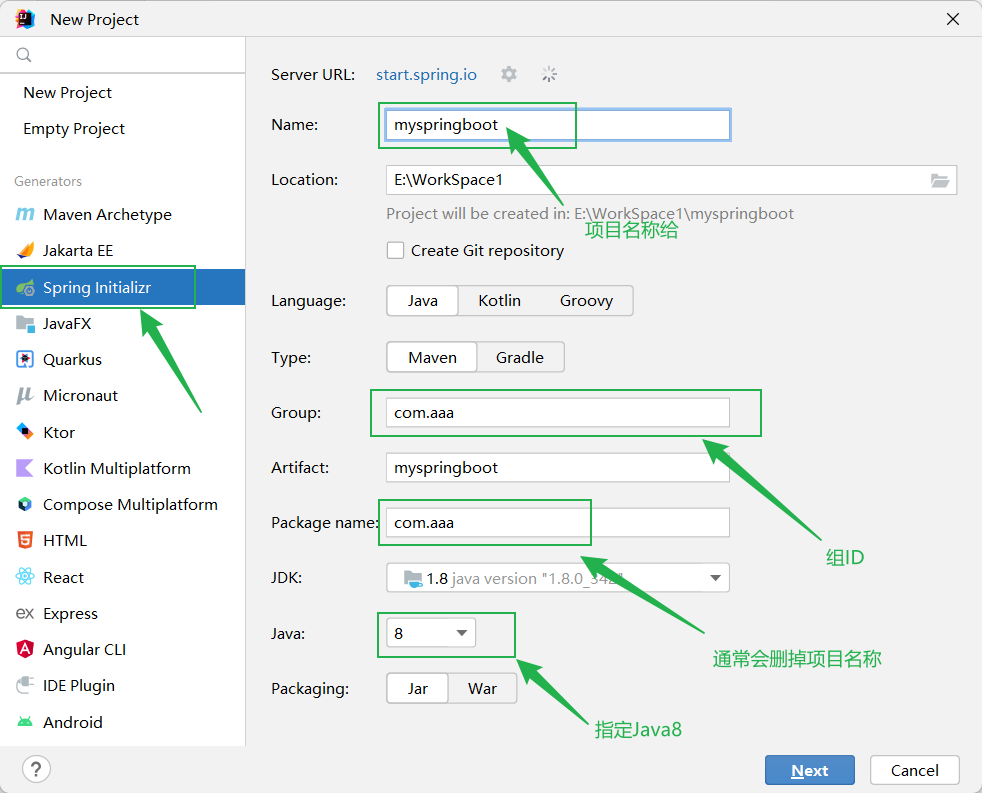Choose the Angular CLI generator
Viewport: 982px width, 793px height.
123,650
